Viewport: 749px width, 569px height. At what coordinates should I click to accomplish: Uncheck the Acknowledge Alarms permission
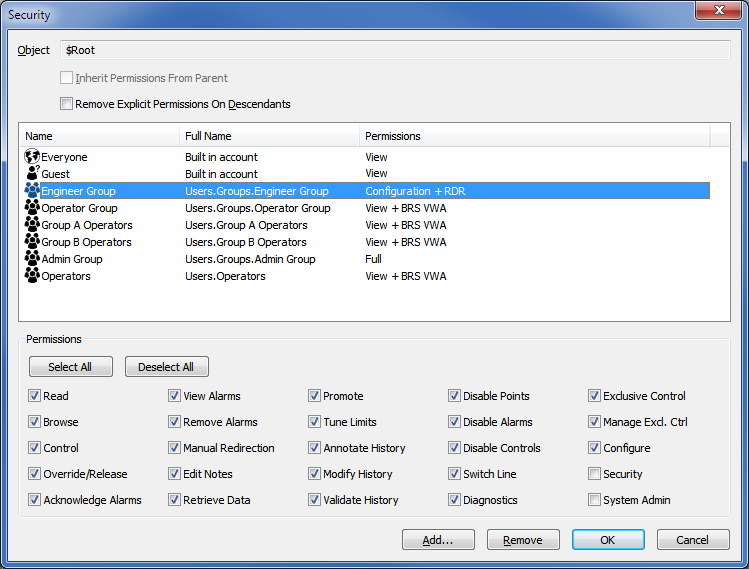coord(35,500)
